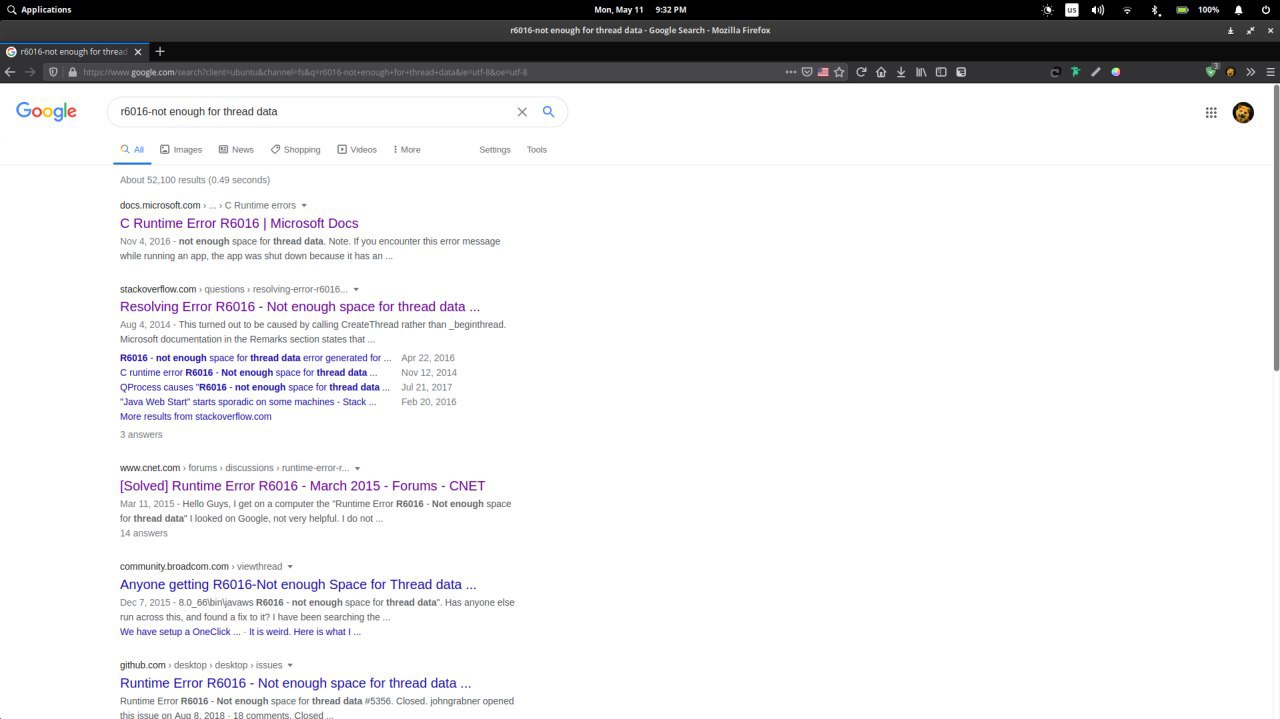Open the 'C runtime error R6016' sublink
This screenshot has height=719, width=1280.
click(249, 373)
